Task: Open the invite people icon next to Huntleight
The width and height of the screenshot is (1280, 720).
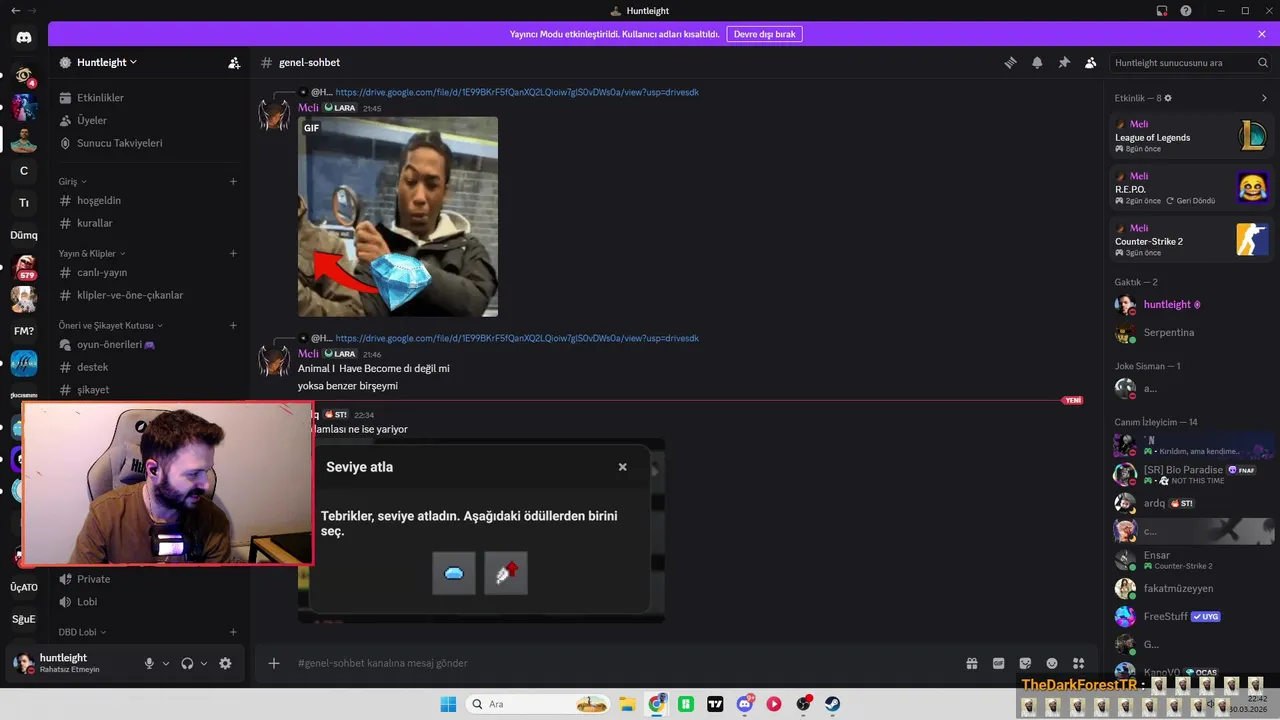Action: 234,62
